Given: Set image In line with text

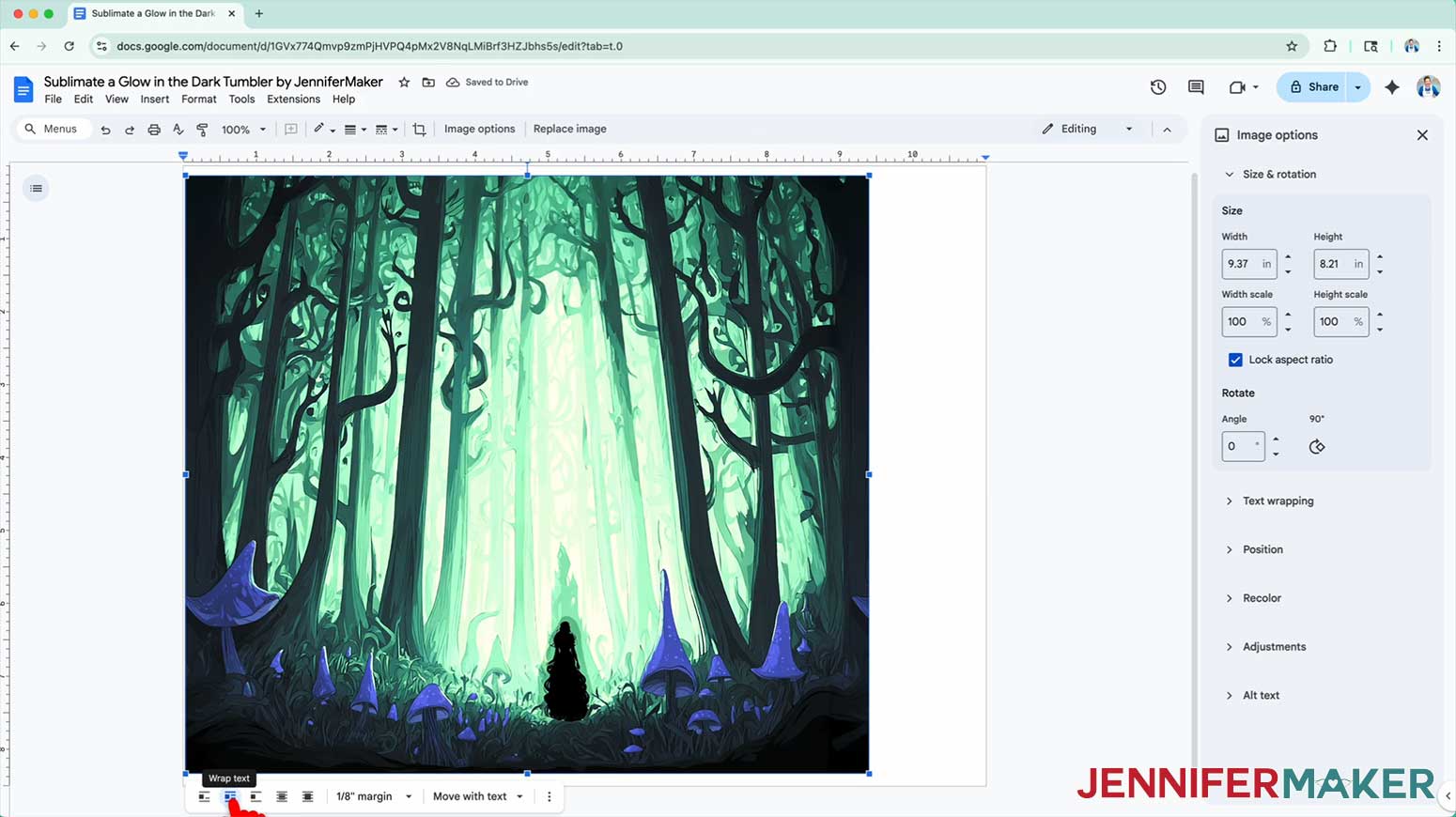Looking at the screenshot, I should [204, 796].
